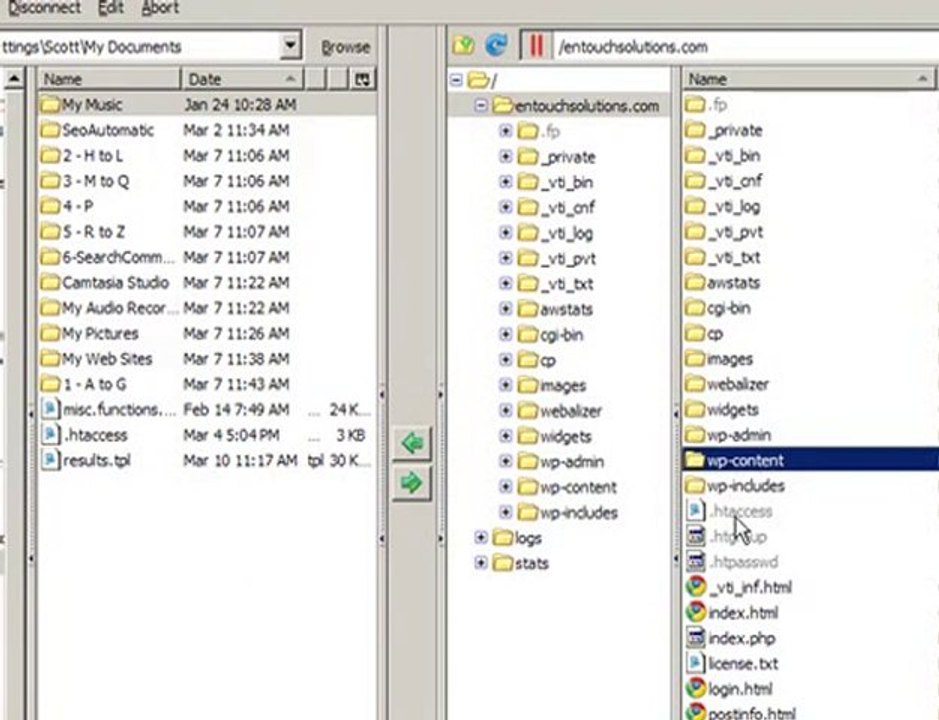
Task: Expand the .fp tree node
Action: (505, 131)
